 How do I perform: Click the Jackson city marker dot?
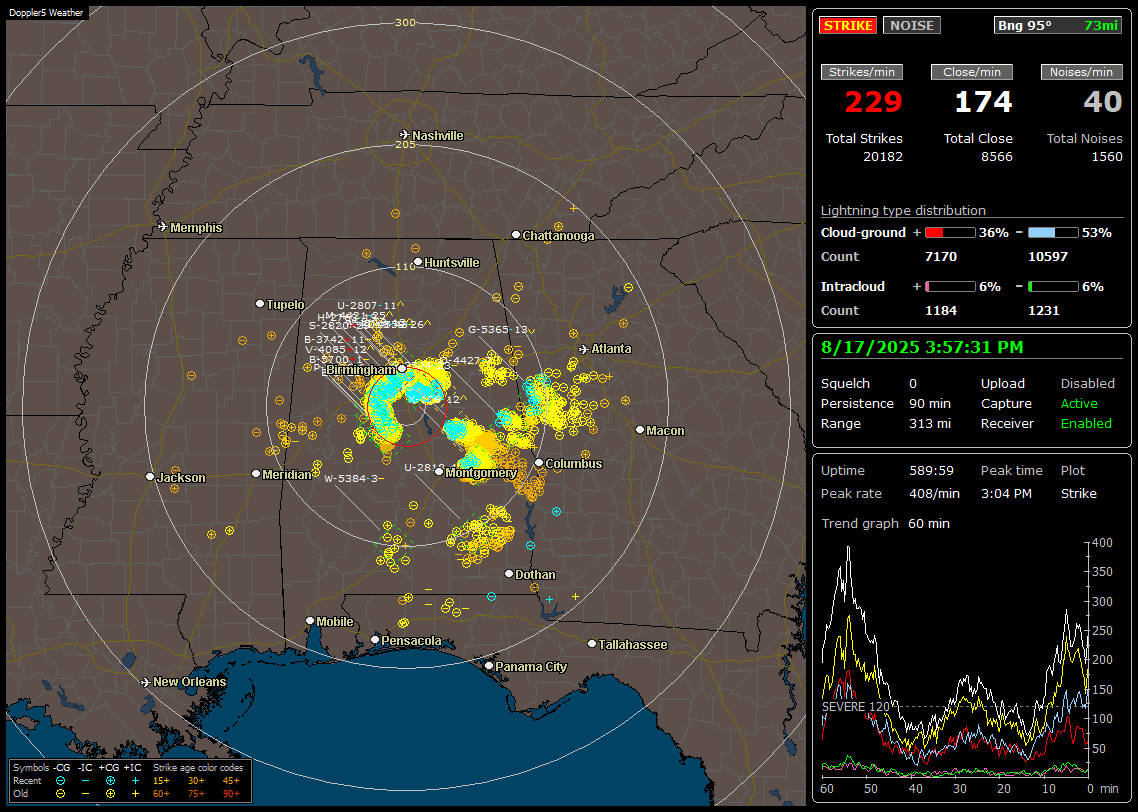click(x=150, y=477)
